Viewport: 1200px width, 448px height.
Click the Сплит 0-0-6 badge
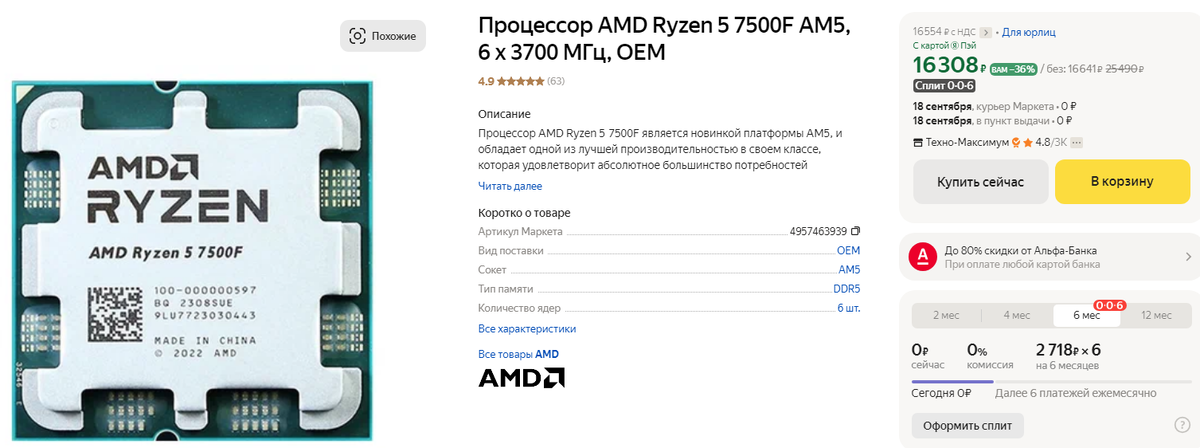(944, 85)
